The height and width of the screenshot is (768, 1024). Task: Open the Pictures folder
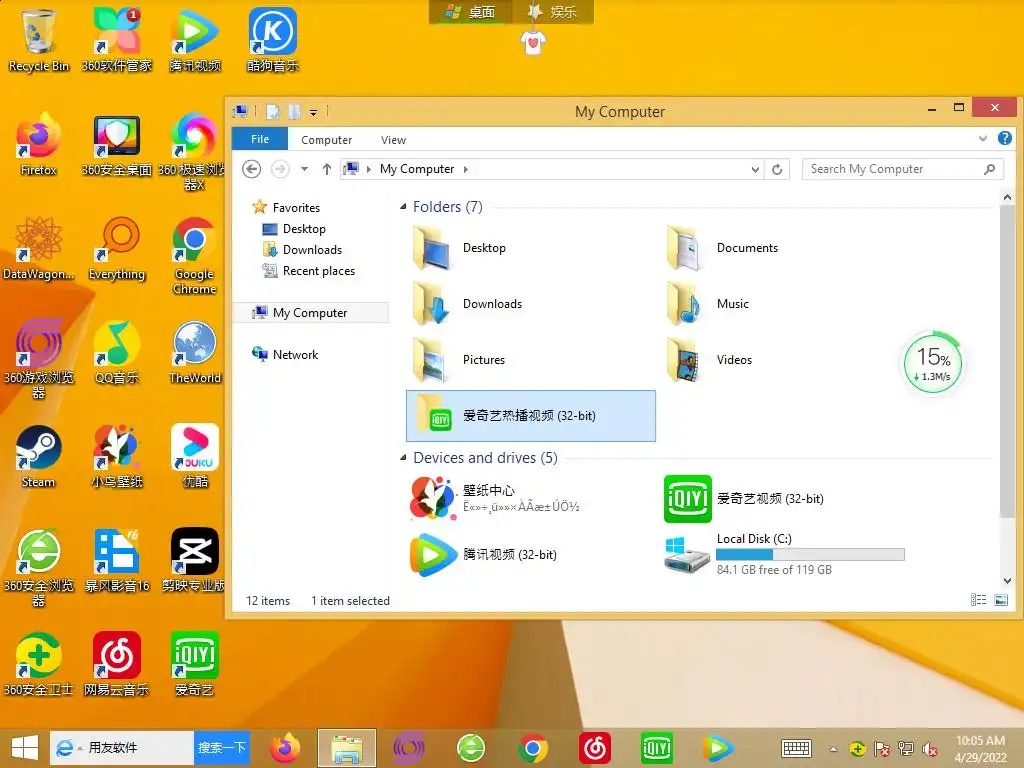pos(460,360)
